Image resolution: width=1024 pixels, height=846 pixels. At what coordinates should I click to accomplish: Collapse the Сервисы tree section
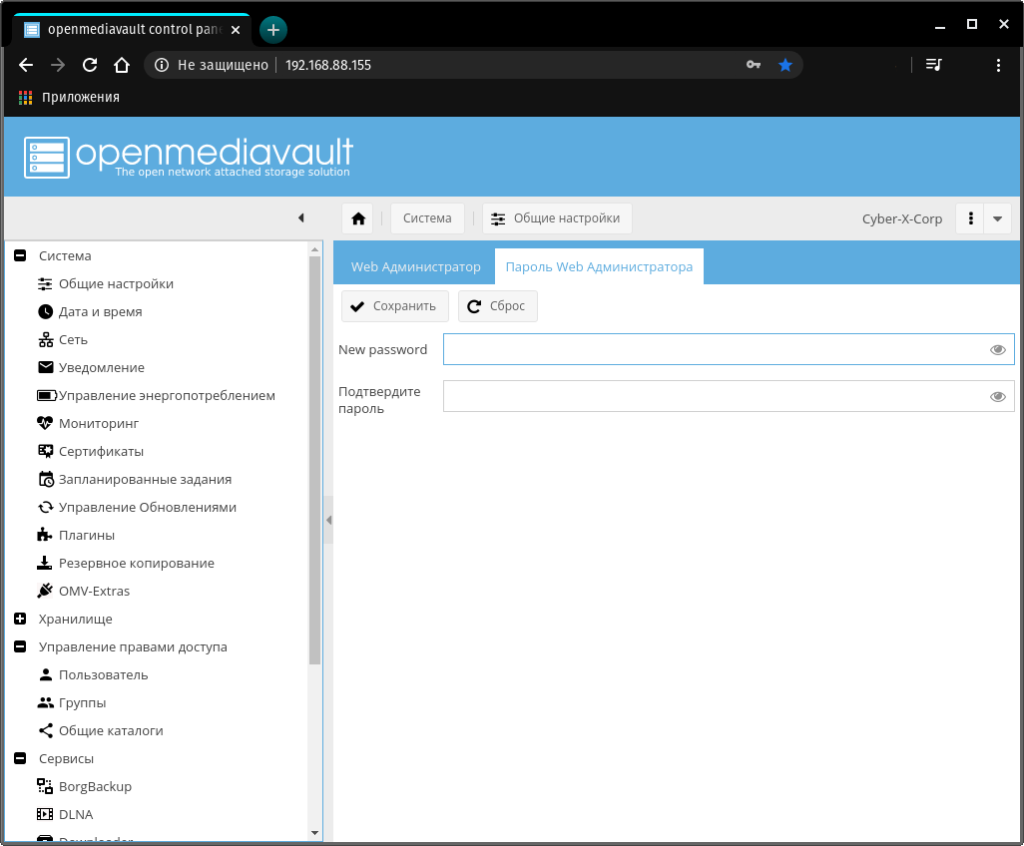[20, 759]
